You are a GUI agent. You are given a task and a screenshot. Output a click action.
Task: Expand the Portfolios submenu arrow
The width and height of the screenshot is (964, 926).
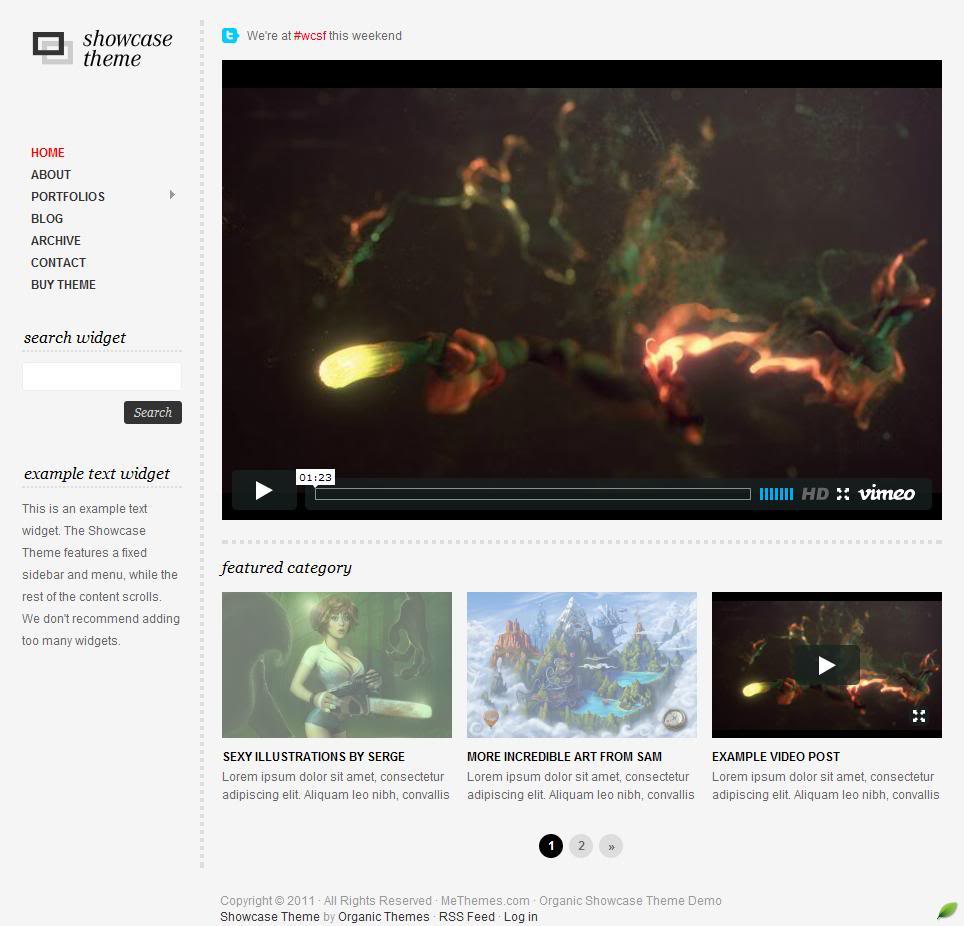pos(172,195)
